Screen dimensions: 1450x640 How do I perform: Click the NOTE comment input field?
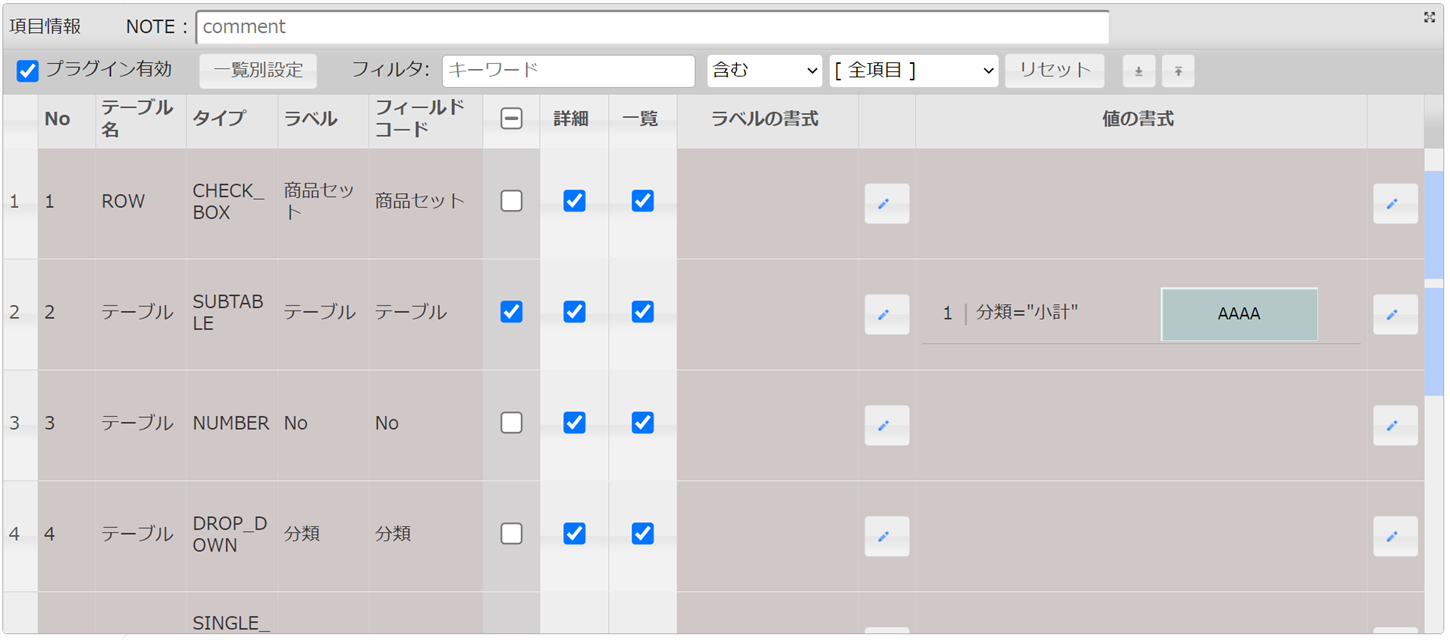click(x=652, y=27)
